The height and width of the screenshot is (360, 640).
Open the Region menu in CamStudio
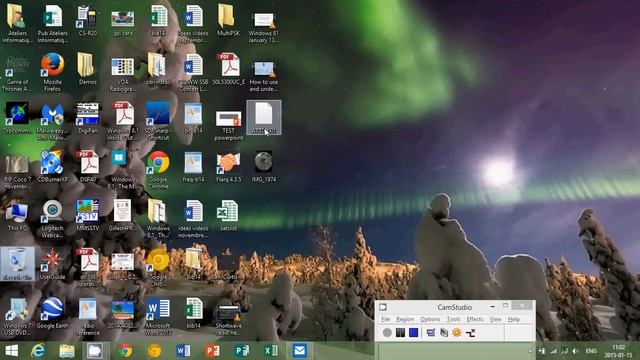tap(405, 319)
